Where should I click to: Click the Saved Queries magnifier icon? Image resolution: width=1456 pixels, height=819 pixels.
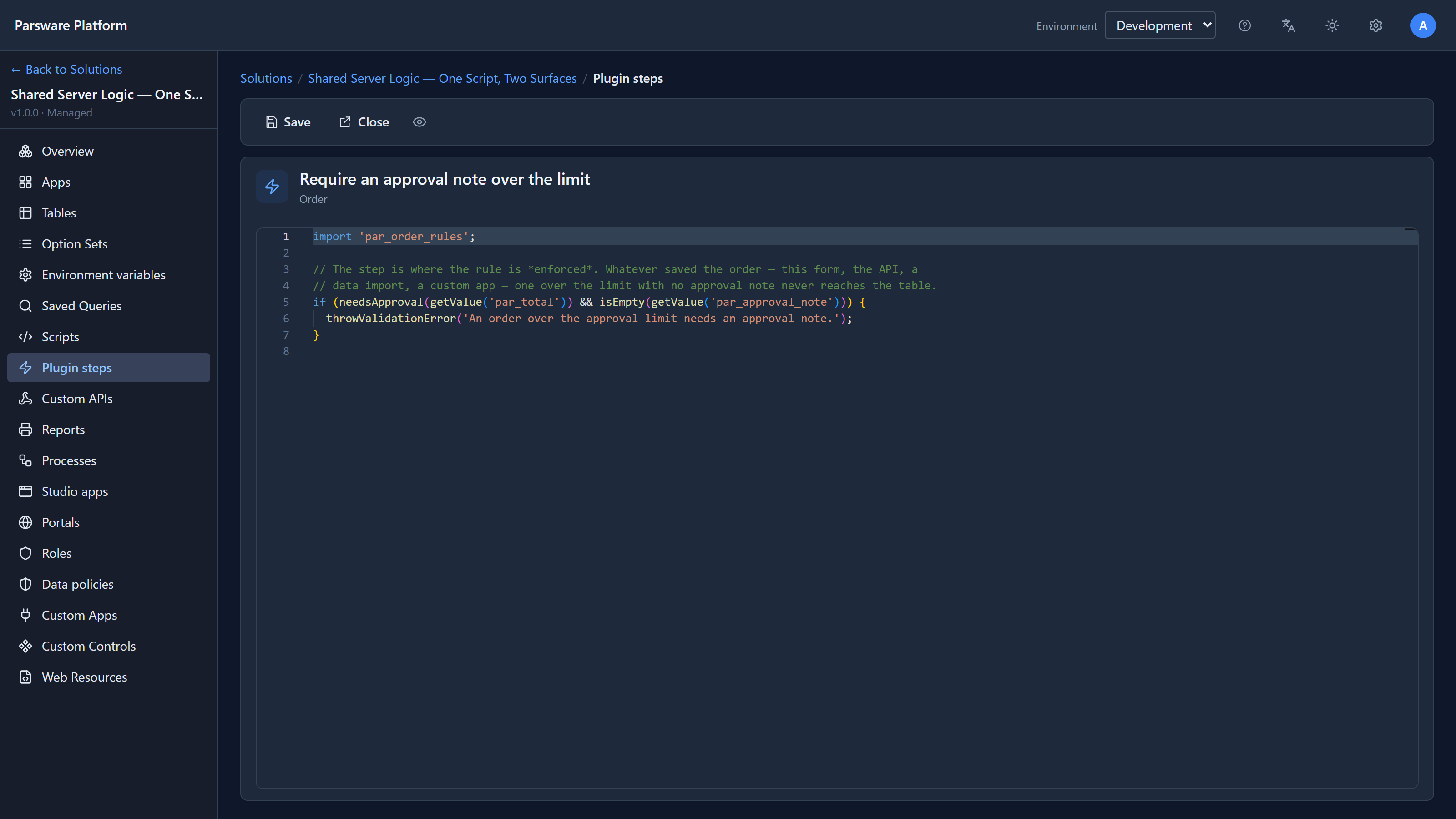click(25, 306)
